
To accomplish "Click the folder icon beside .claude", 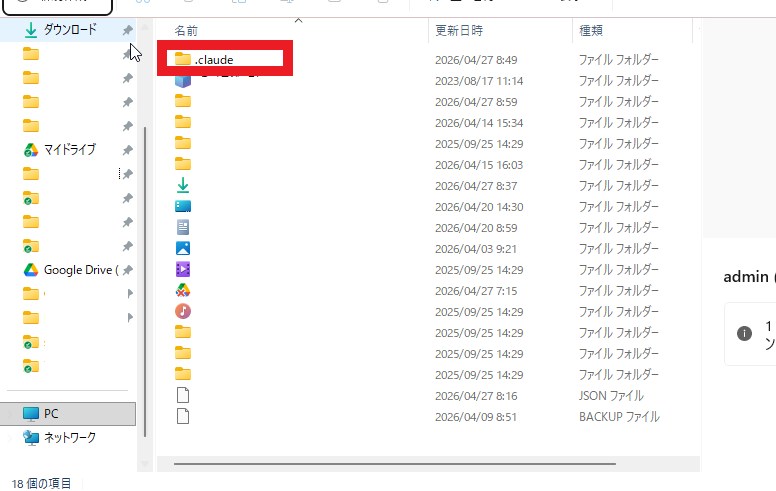I will pos(183,59).
